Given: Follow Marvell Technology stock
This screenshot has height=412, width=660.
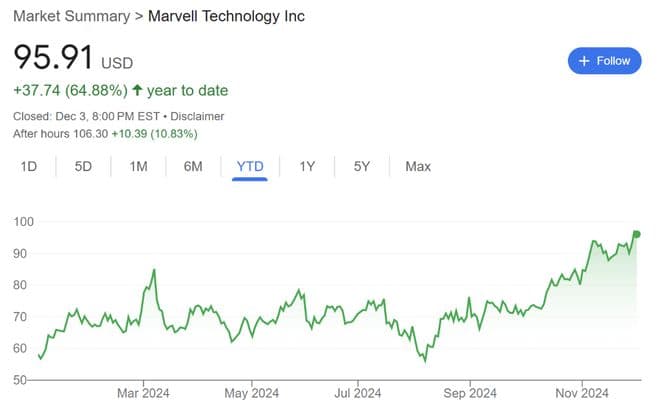Looking at the screenshot, I should coord(605,61).
